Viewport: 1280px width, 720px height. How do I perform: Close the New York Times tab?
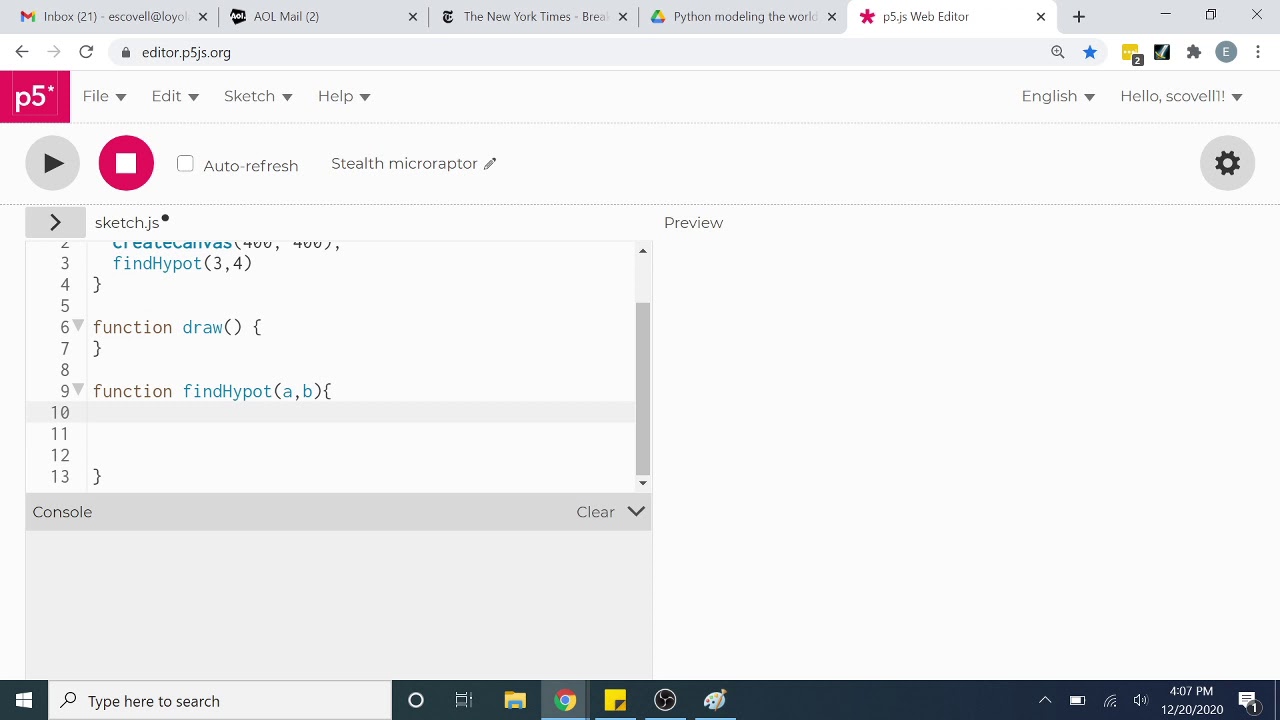pos(622,17)
